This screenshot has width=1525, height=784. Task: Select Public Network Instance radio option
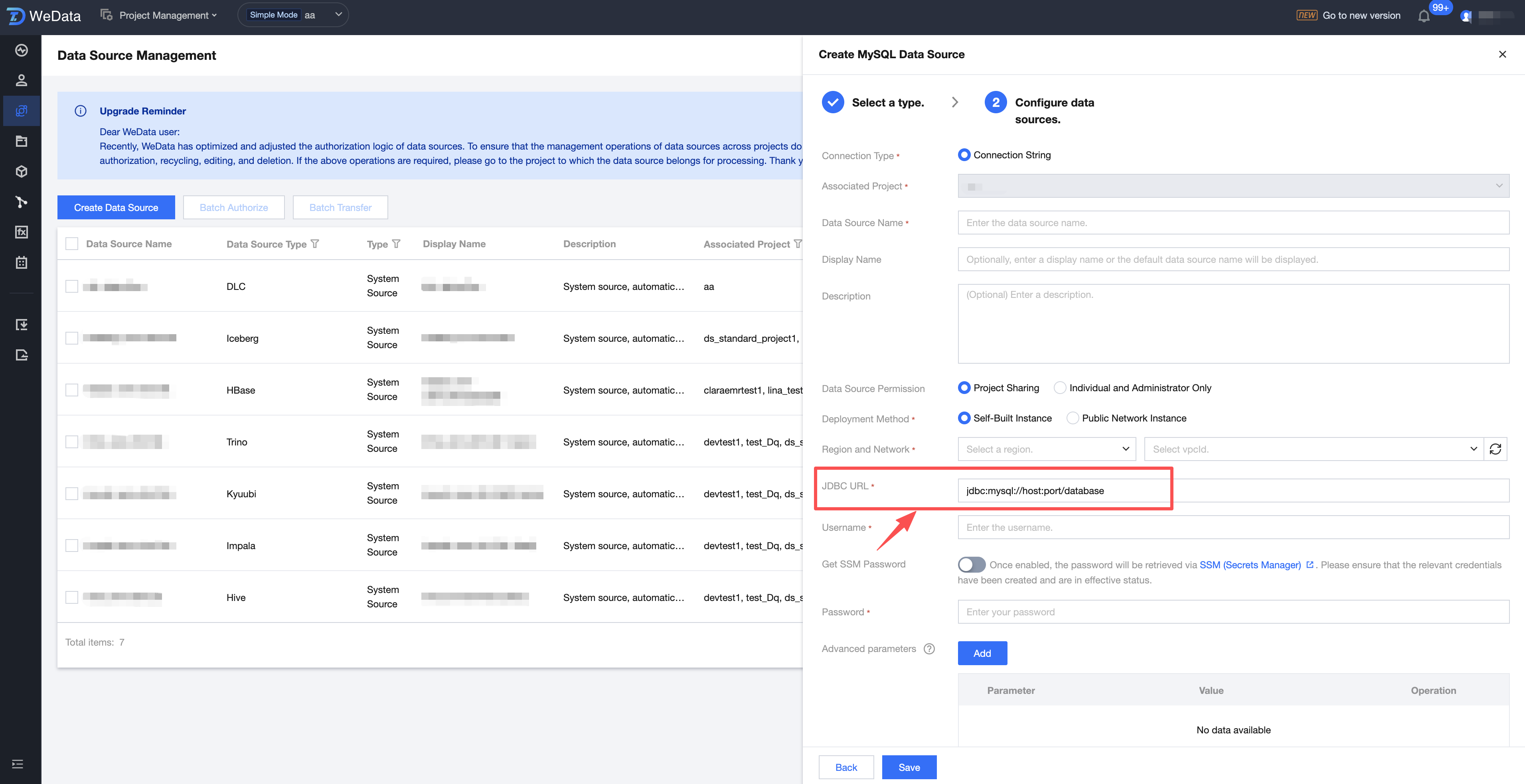pyautogui.click(x=1073, y=418)
